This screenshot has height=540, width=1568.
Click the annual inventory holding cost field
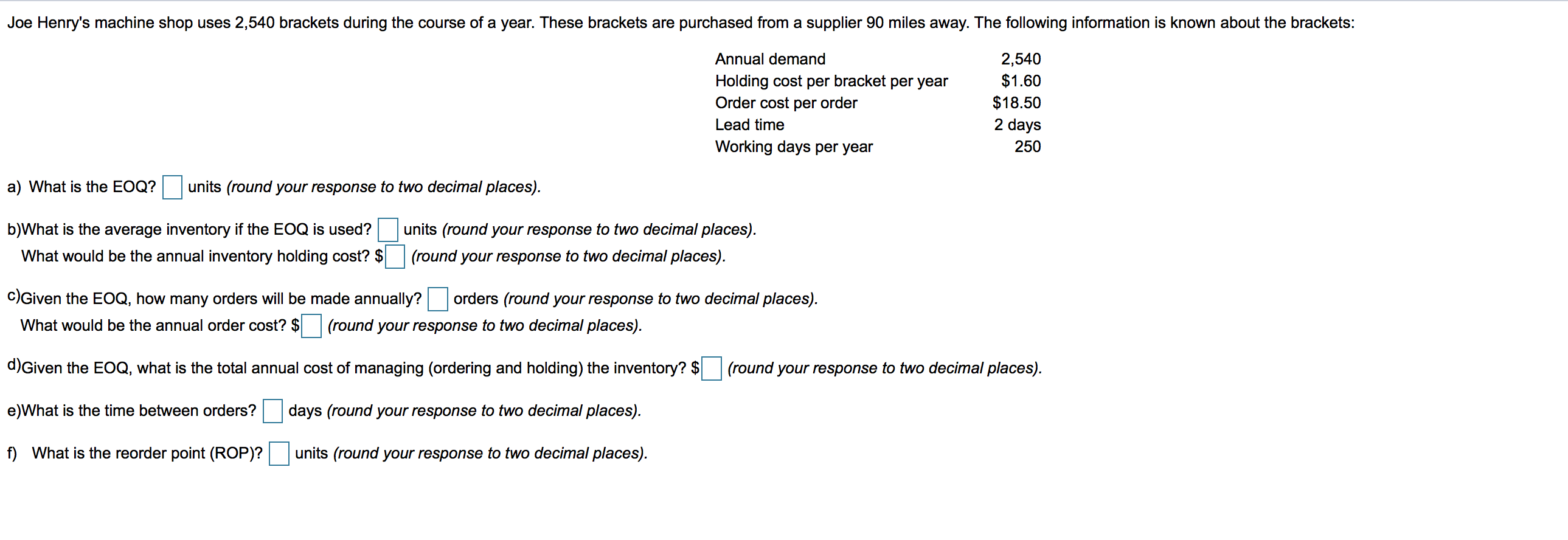[x=395, y=256]
